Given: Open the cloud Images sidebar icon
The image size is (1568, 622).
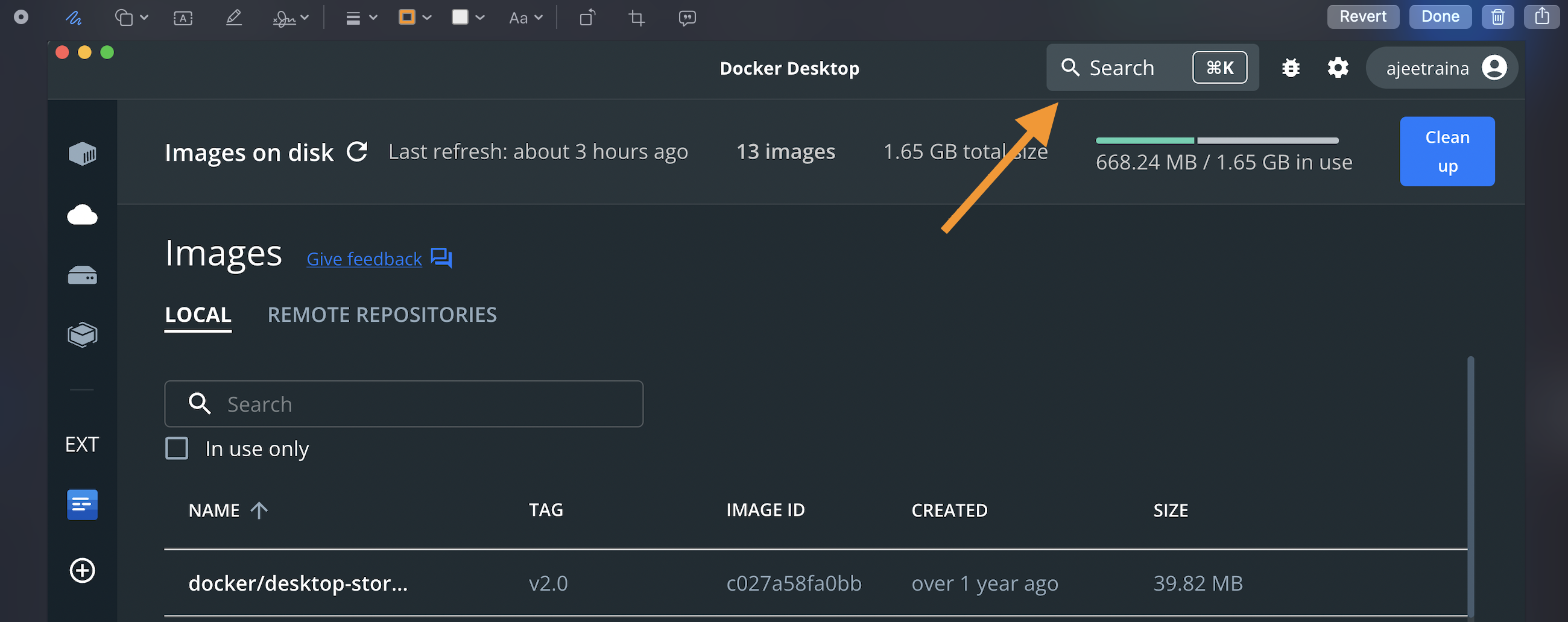Looking at the screenshot, I should tap(82, 214).
